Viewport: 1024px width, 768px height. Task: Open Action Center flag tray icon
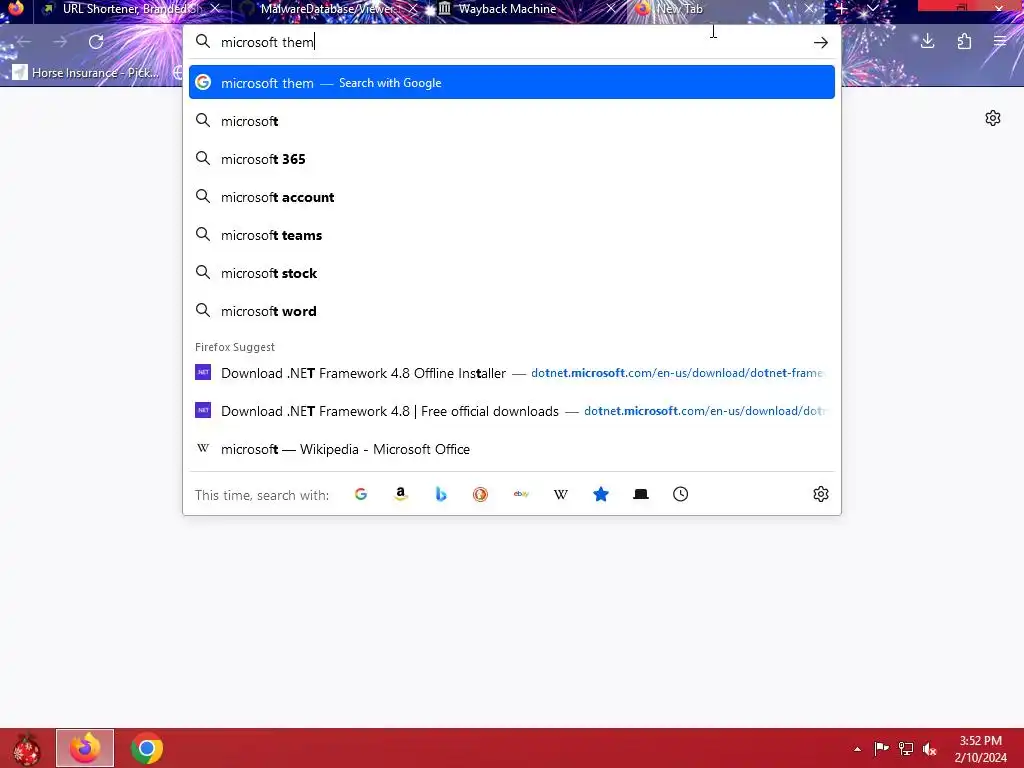(x=881, y=749)
